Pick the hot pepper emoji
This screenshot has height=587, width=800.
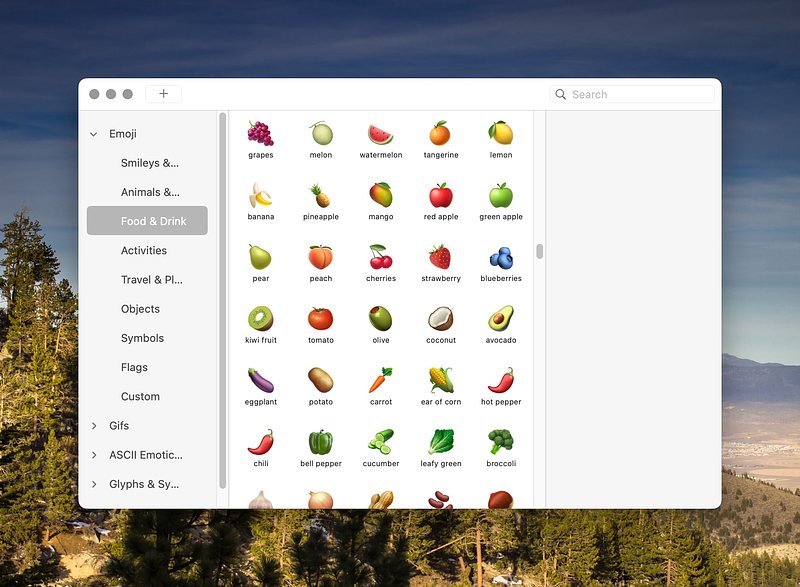click(x=501, y=380)
